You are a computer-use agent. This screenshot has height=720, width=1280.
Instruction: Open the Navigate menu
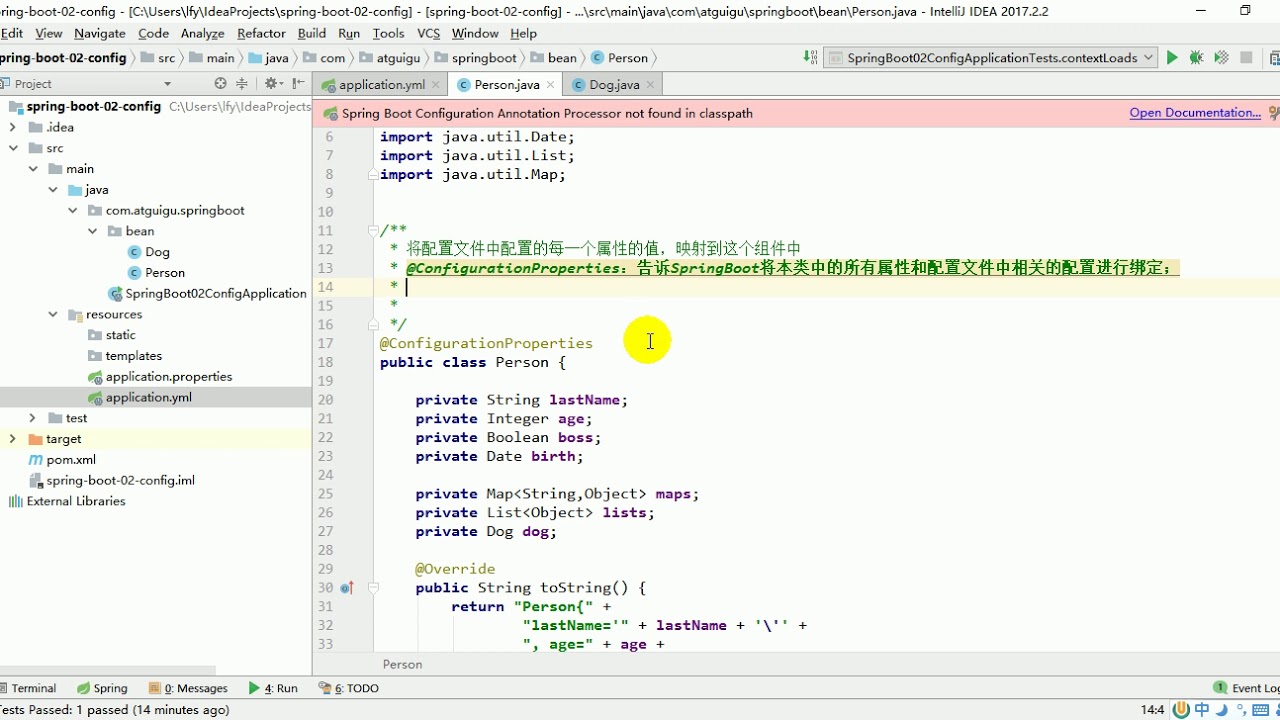pos(100,33)
